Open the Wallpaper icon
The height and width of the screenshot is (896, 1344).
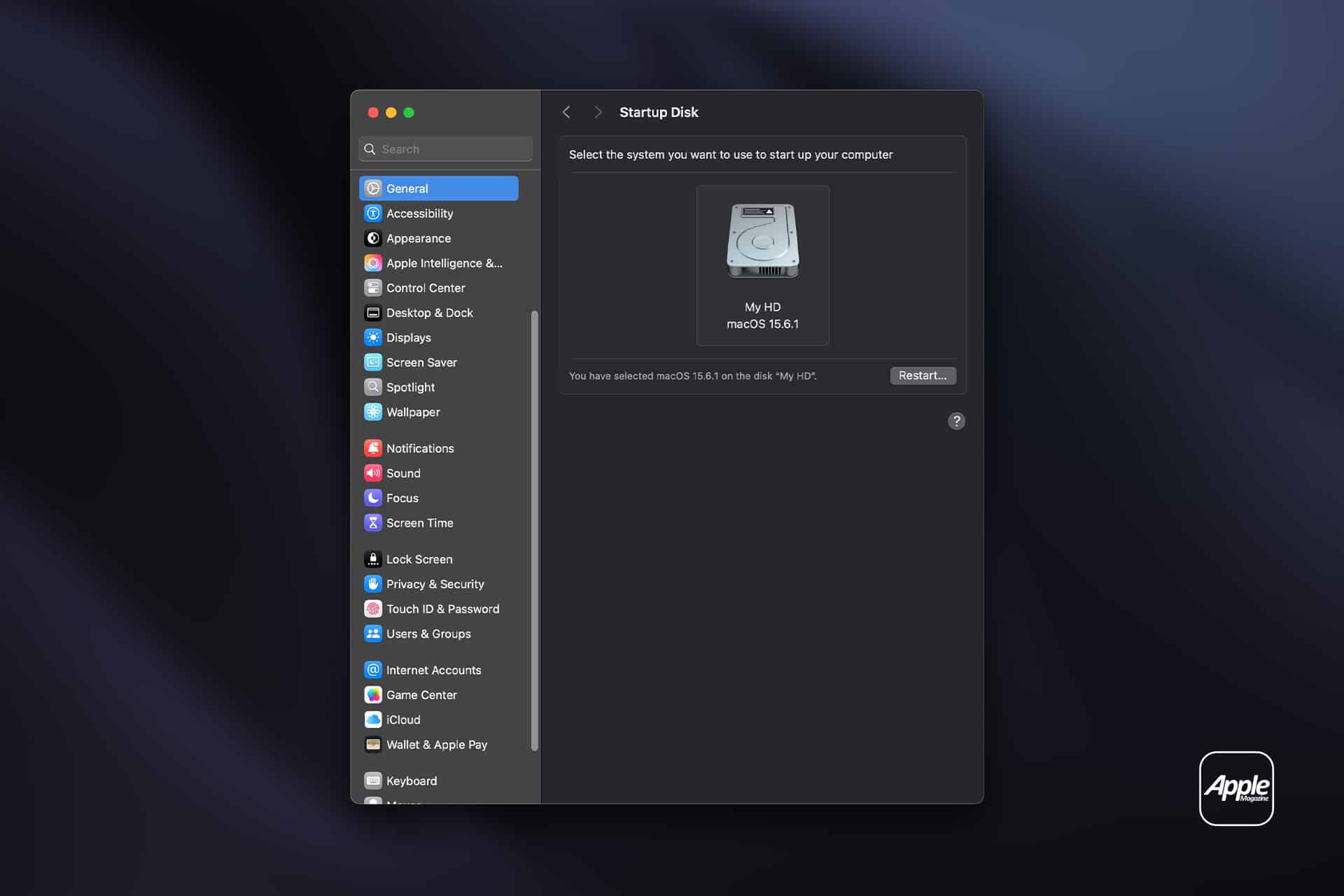[373, 412]
